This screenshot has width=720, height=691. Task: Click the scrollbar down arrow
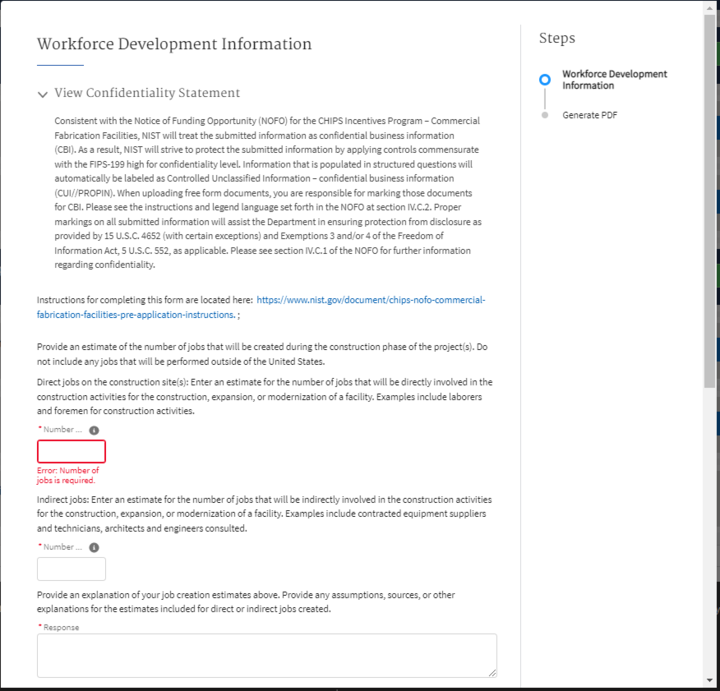coord(710,680)
